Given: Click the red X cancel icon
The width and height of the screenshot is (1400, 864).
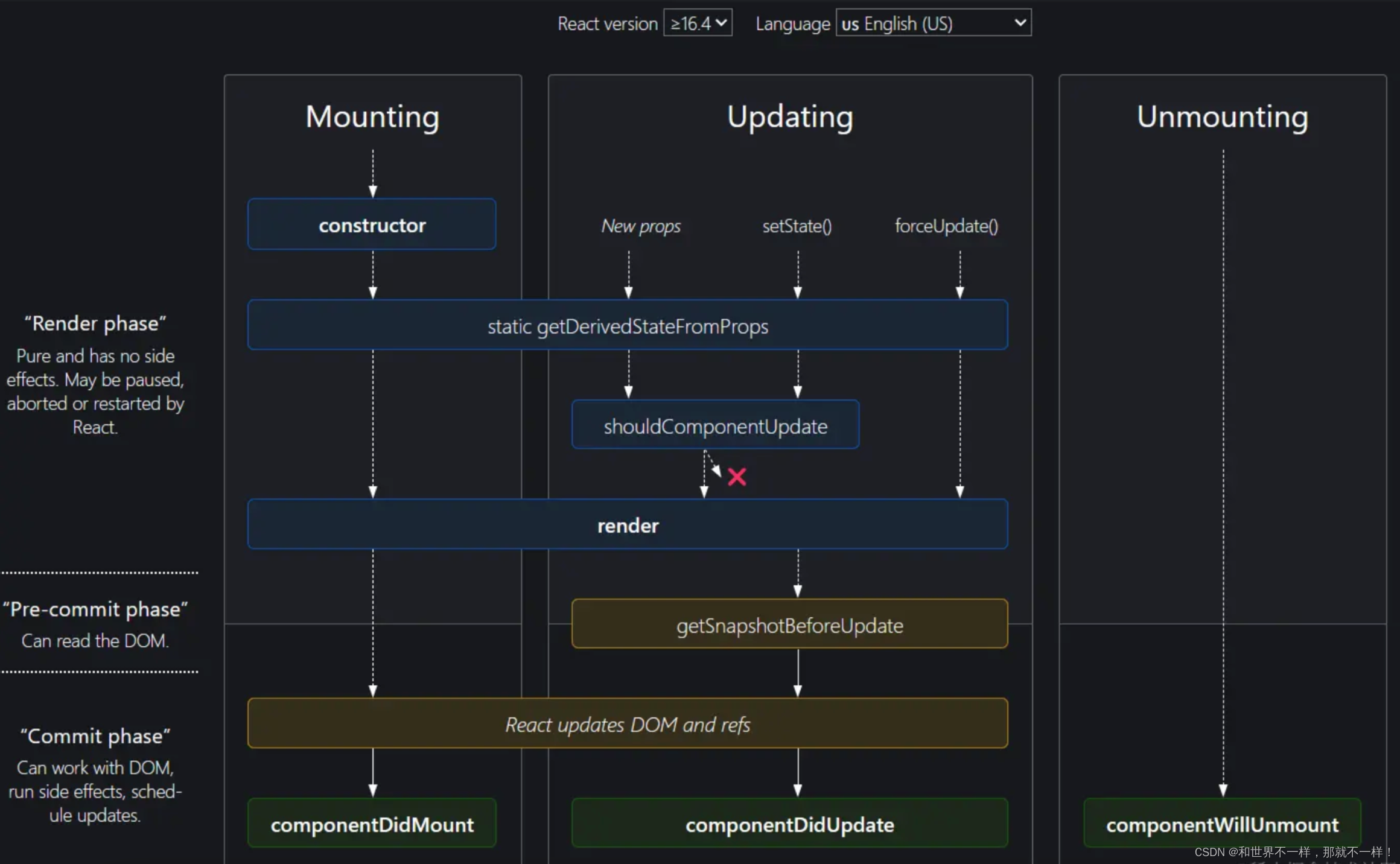Looking at the screenshot, I should (x=737, y=477).
